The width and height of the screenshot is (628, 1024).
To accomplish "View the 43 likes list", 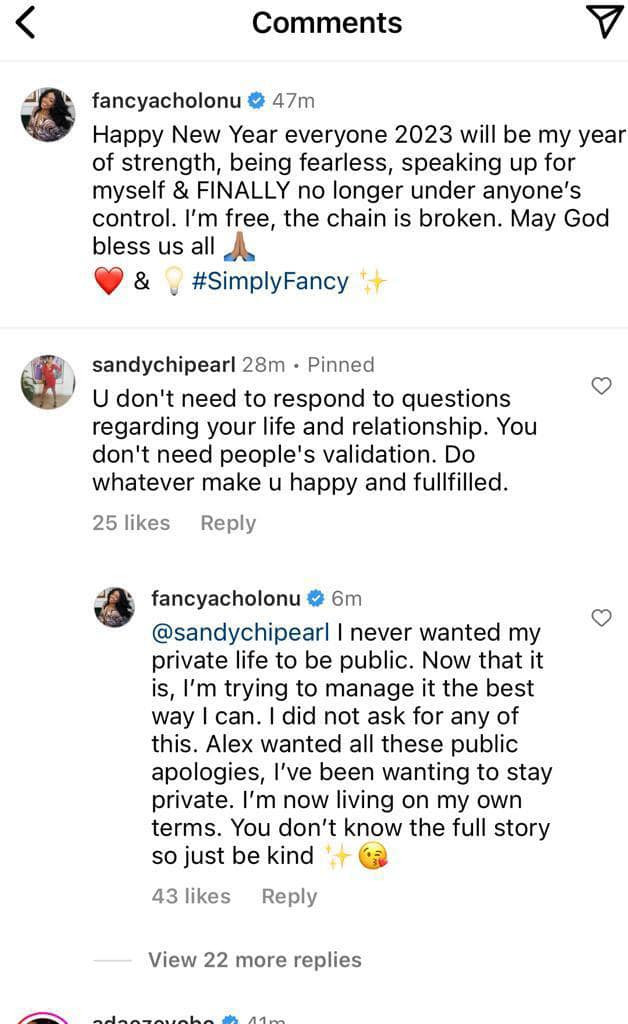I will click(x=191, y=896).
